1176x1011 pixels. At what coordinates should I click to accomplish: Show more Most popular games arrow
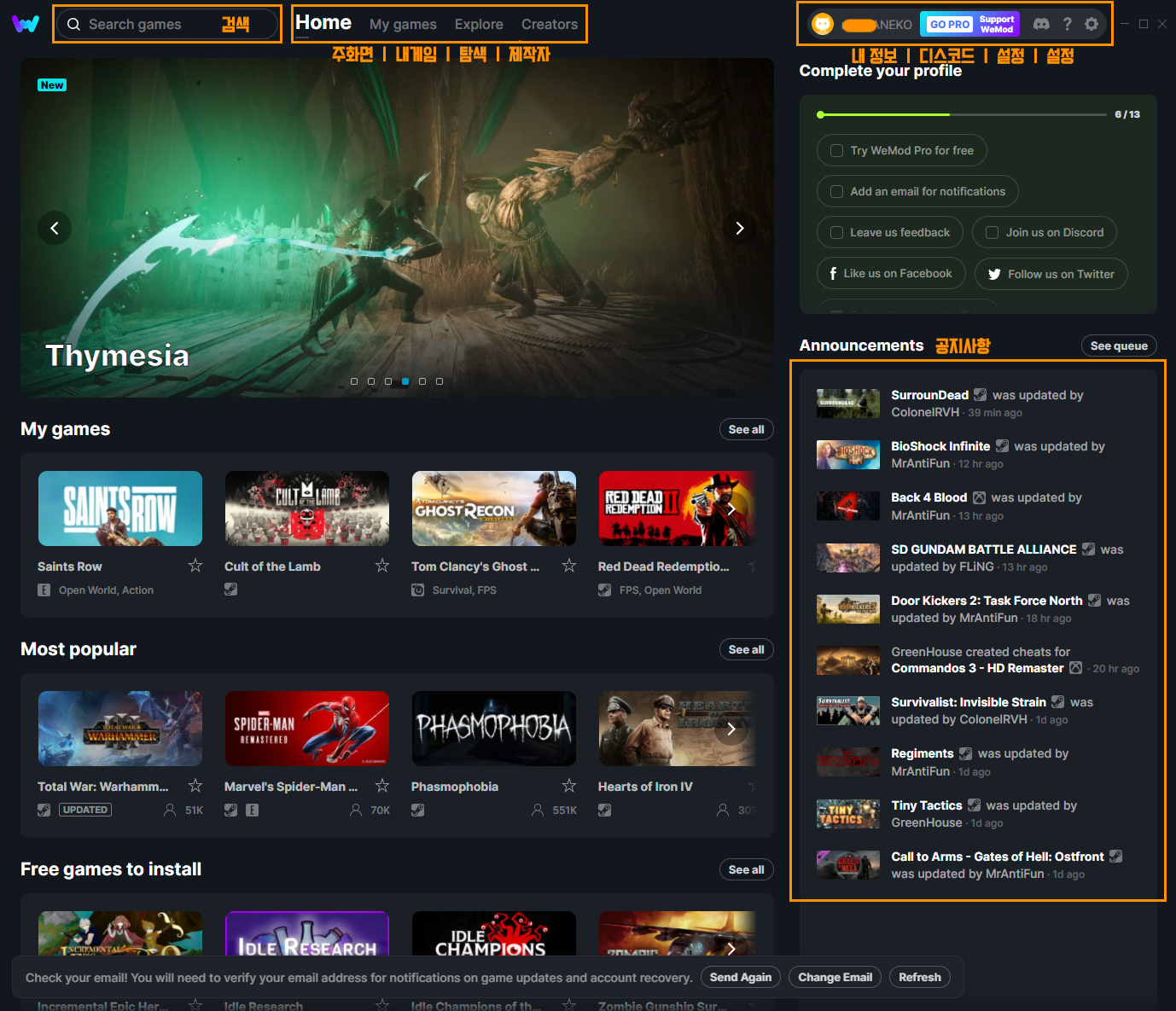[x=731, y=729]
